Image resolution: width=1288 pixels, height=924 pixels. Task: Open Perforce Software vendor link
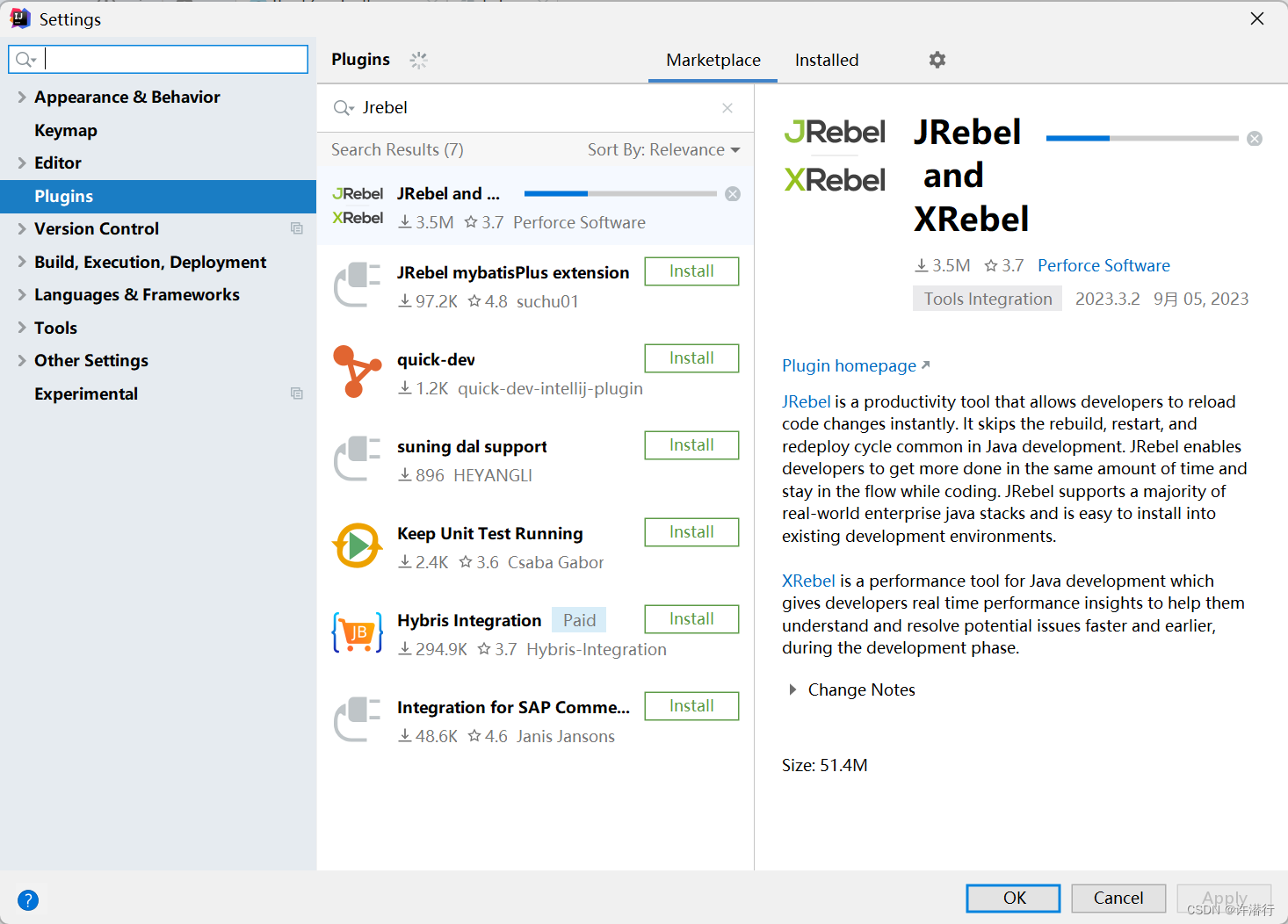click(x=1103, y=265)
